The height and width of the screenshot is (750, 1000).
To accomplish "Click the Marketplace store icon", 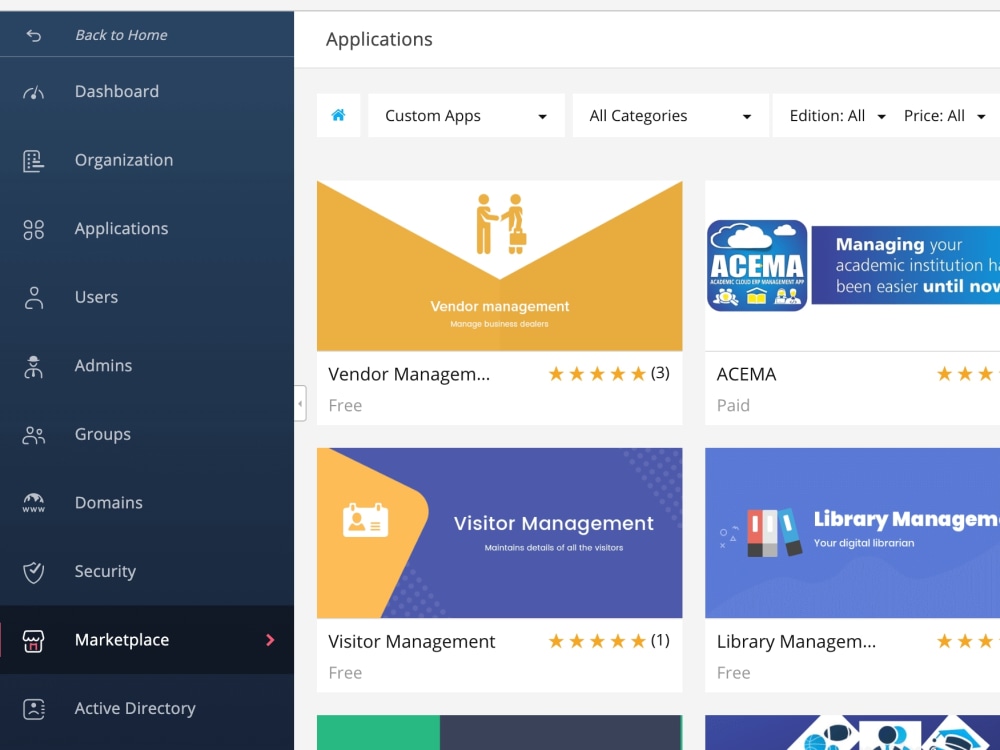I will pyautogui.click(x=34, y=641).
